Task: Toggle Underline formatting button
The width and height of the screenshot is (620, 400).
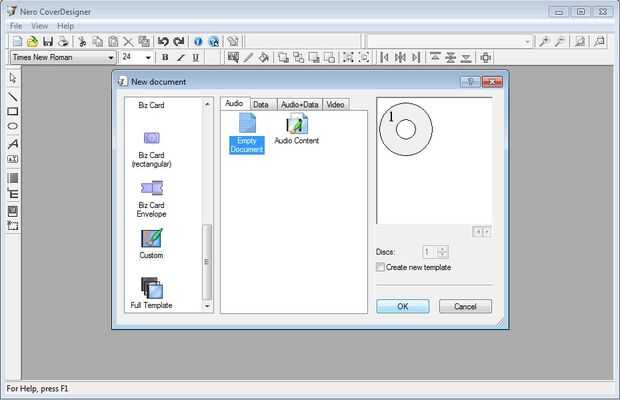Action: click(195, 58)
